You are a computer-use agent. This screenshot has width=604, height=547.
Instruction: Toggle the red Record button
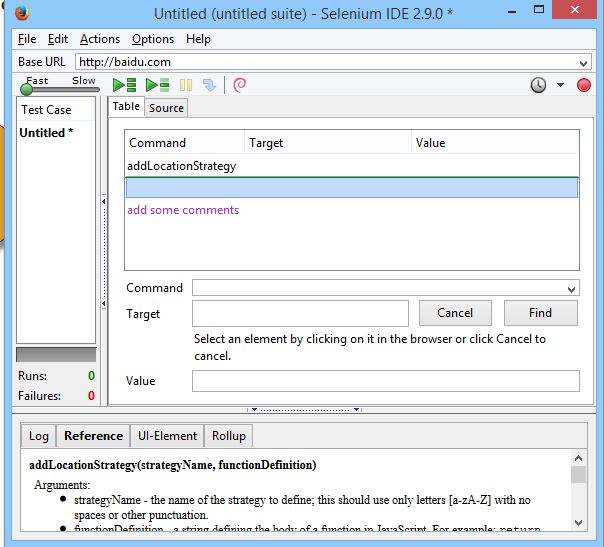point(584,85)
